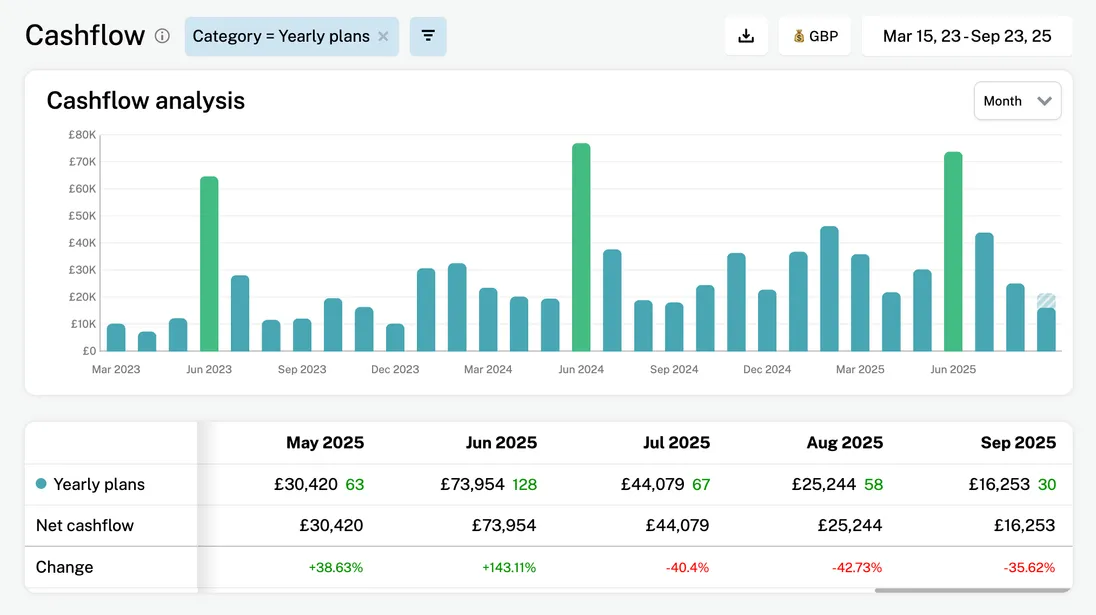Select the Sep 2025 column header
The image size is (1096, 615).
(x=1020, y=442)
